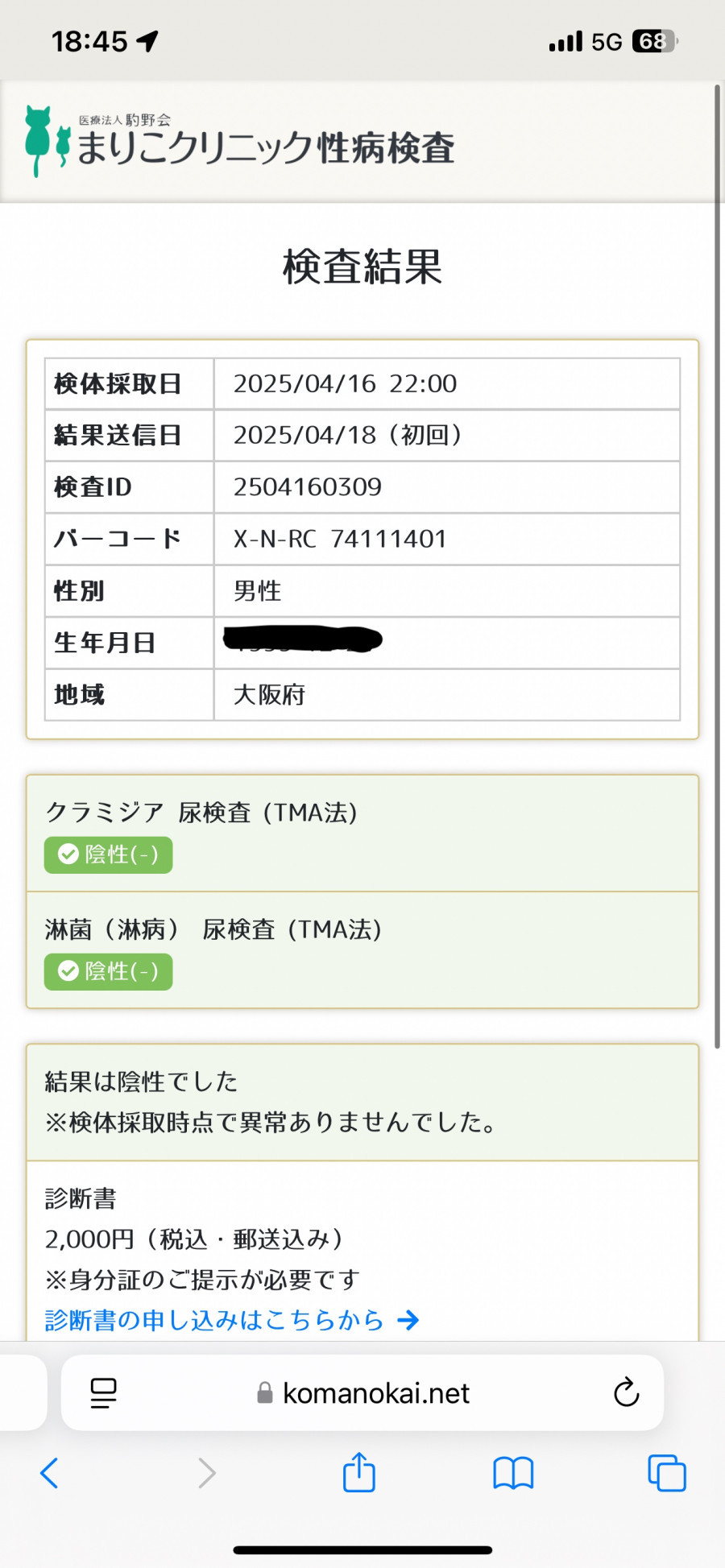The width and height of the screenshot is (725, 1568).
Task: Click the page vertical scrollbar
Action: (x=717, y=564)
